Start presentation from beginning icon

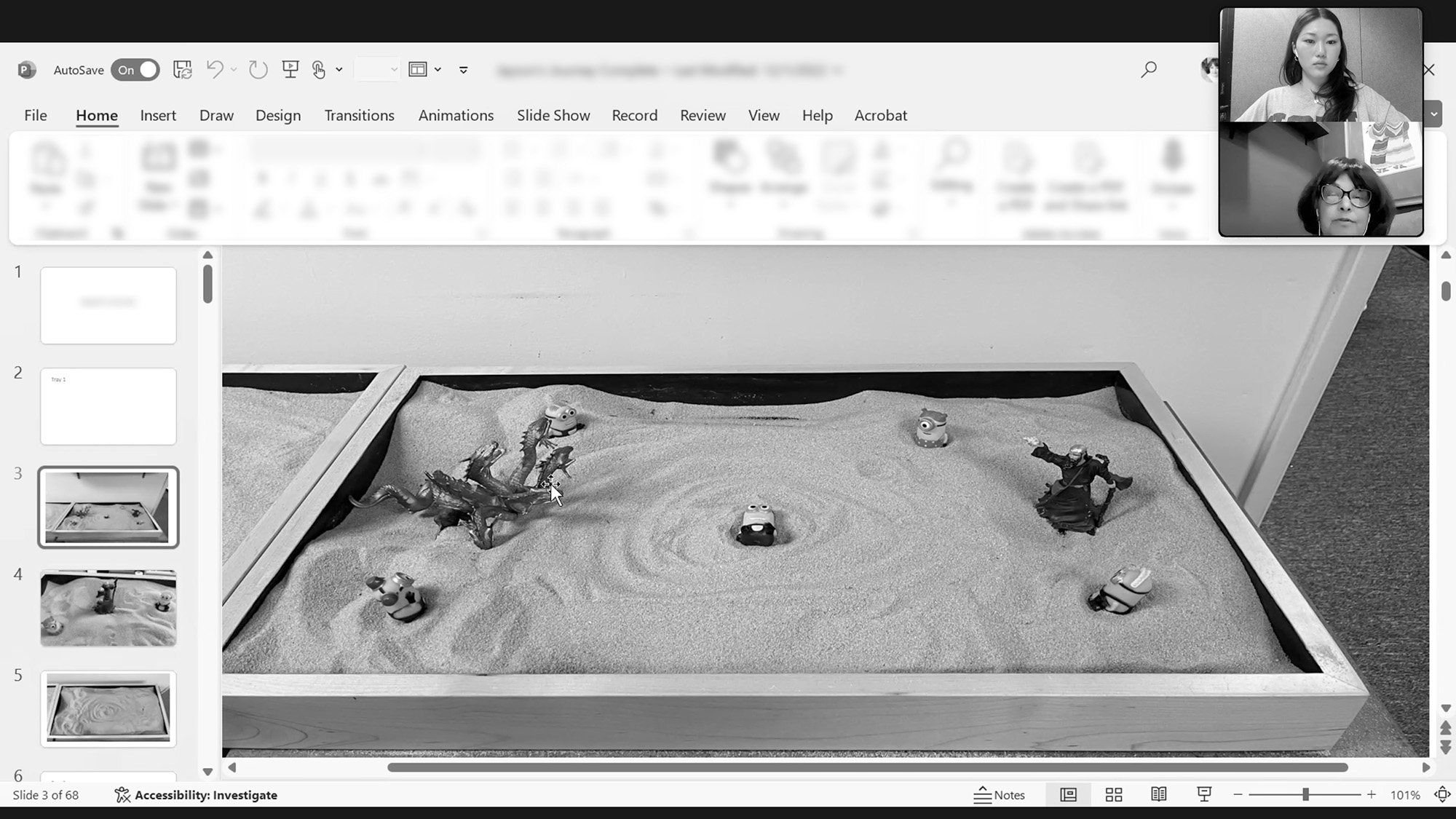[x=290, y=70]
